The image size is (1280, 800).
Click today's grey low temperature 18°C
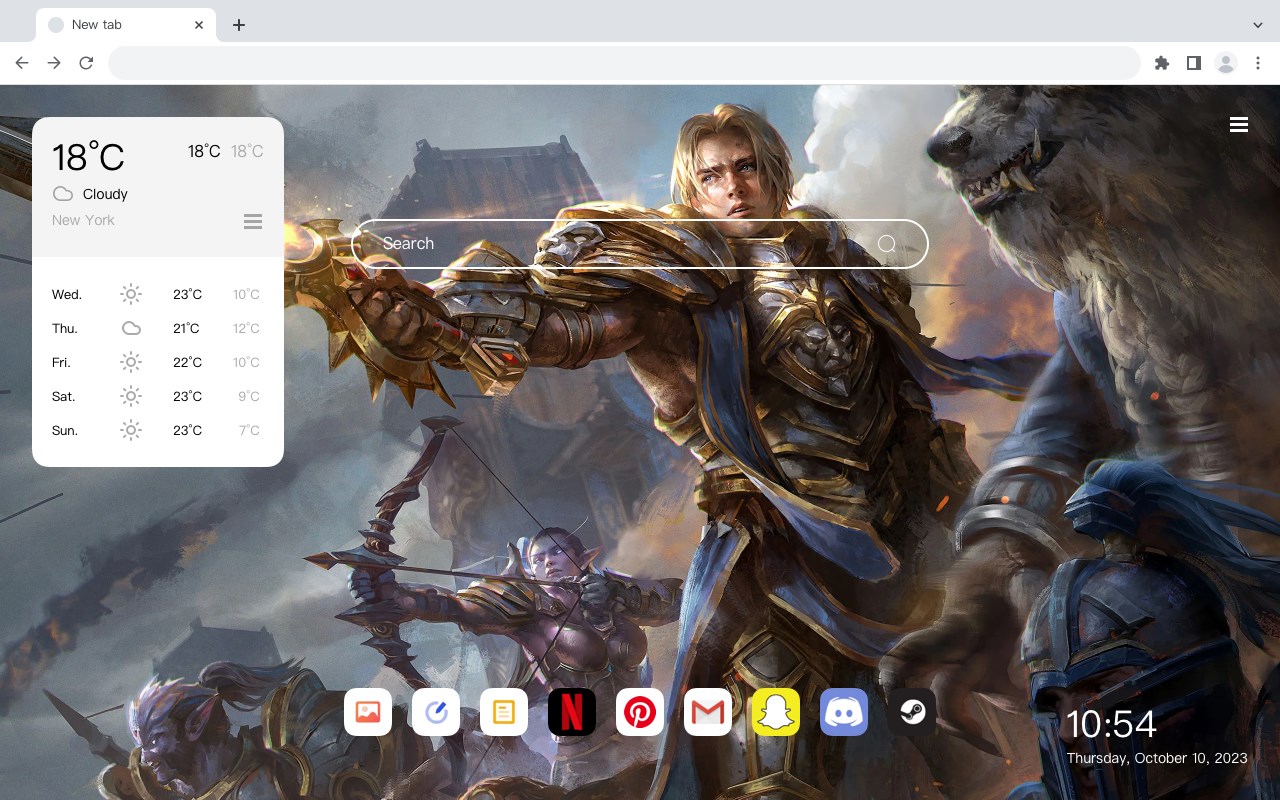(247, 151)
